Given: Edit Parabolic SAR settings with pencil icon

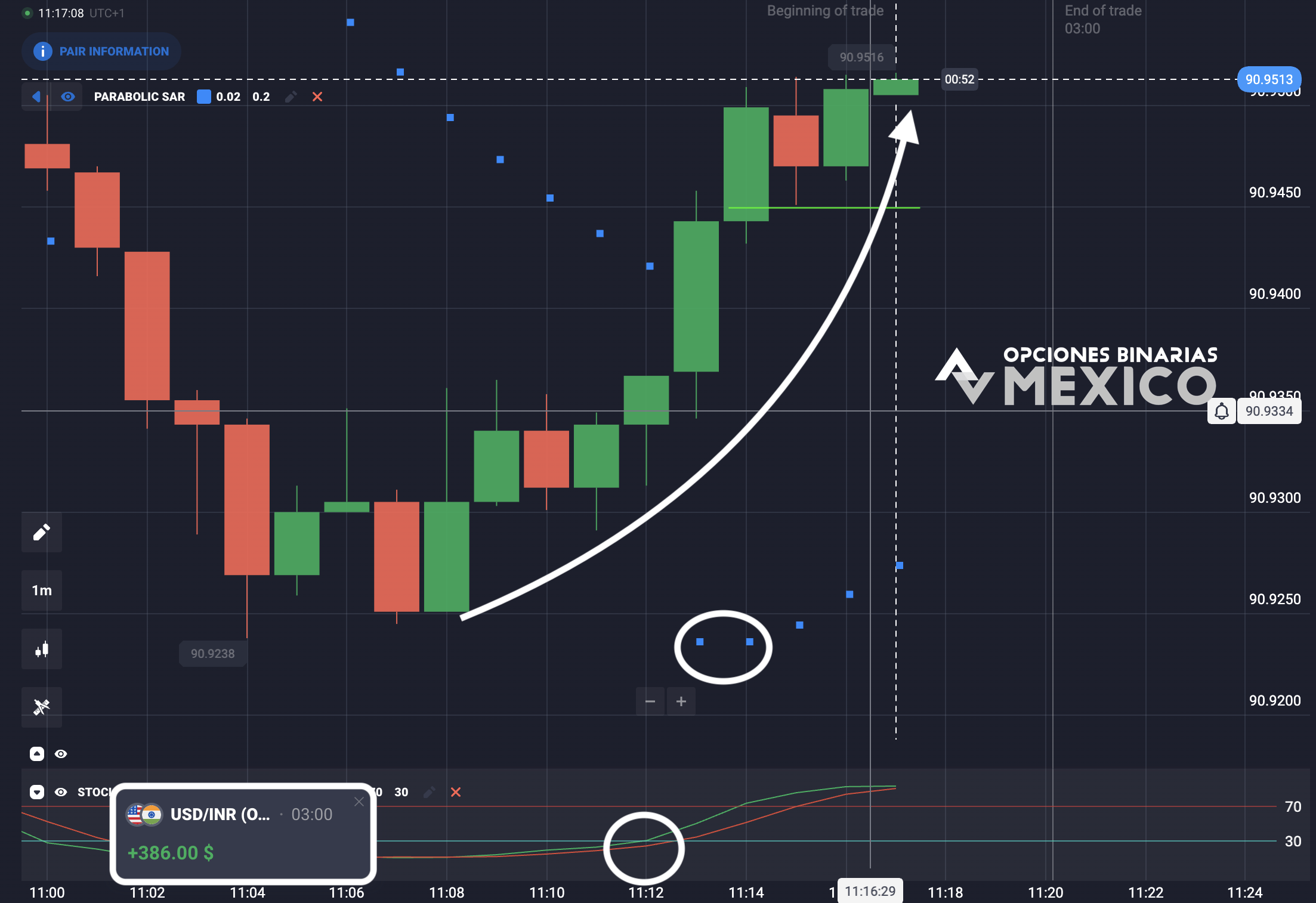Looking at the screenshot, I should (291, 97).
